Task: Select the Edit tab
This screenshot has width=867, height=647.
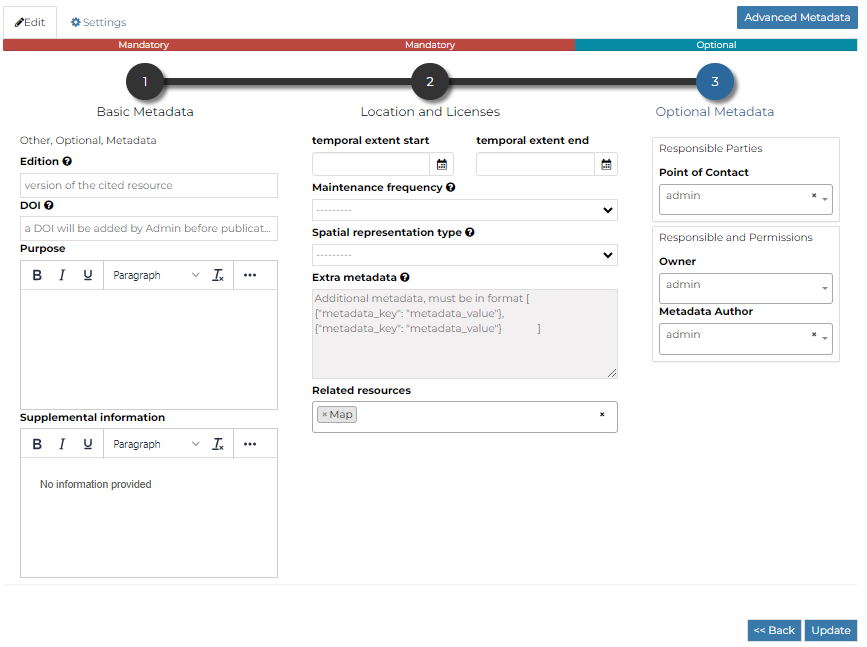Action: coord(29,21)
